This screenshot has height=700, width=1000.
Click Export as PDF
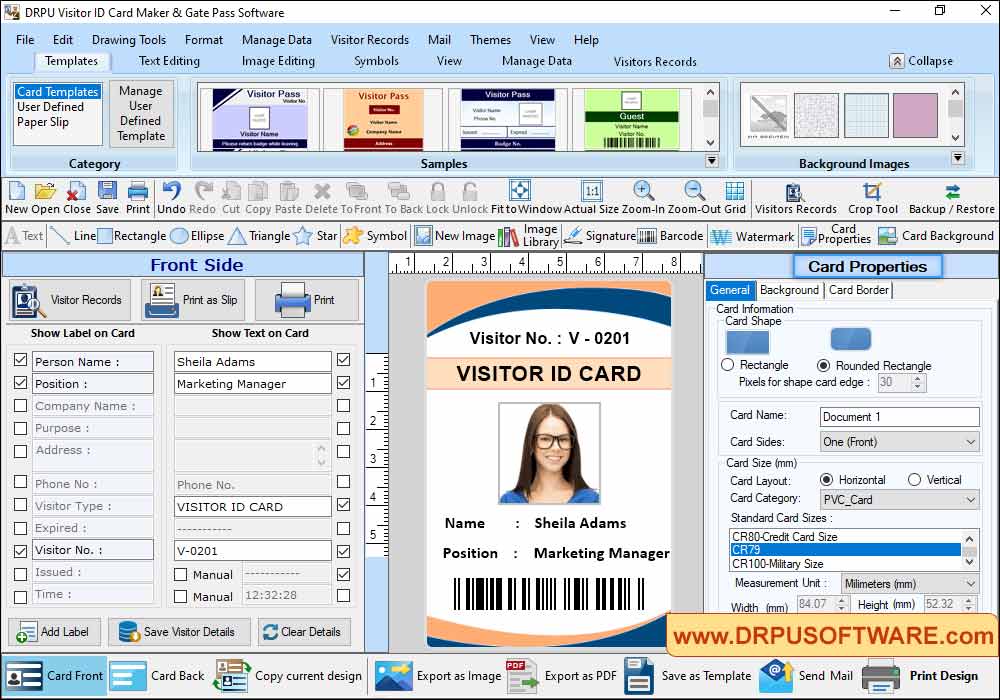coord(562,676)
